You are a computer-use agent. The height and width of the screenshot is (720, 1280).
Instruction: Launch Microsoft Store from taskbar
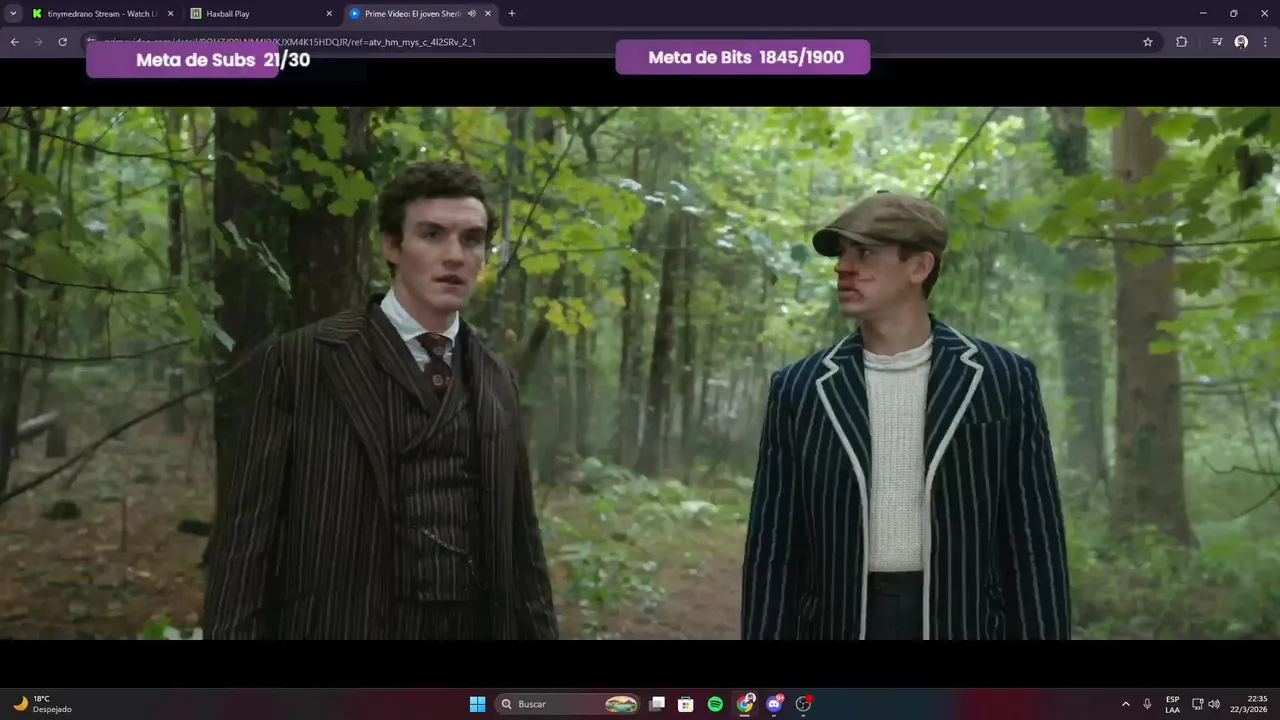coord(686,704)
